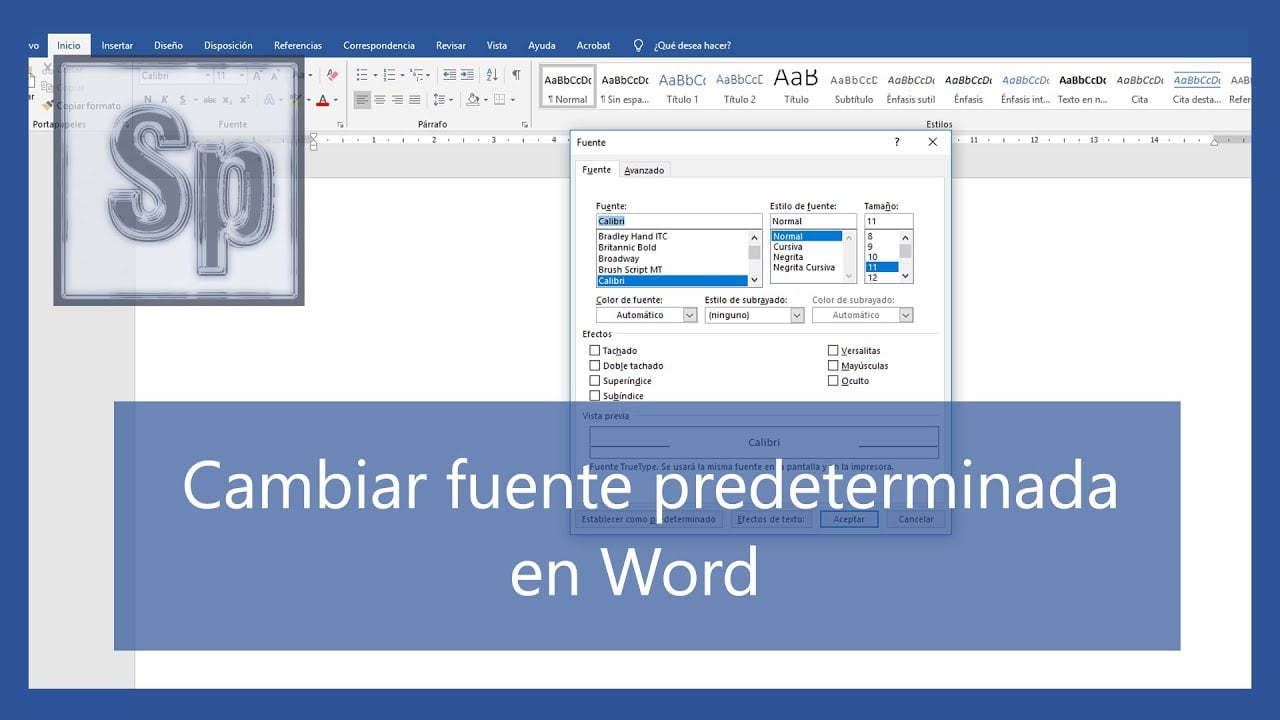The width and height of the screenshot is (1280, 720).
Task: Switch to the Vista tab
Action: [497, 45]
